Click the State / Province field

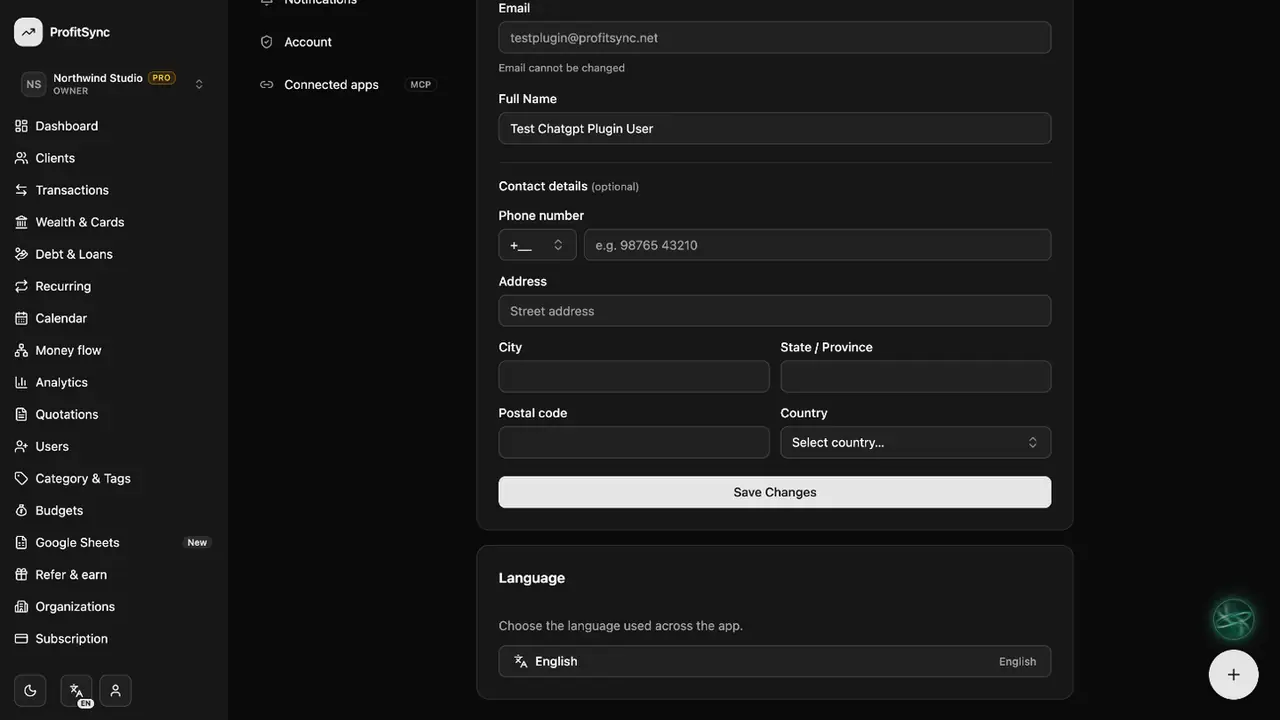click(915, 376)
